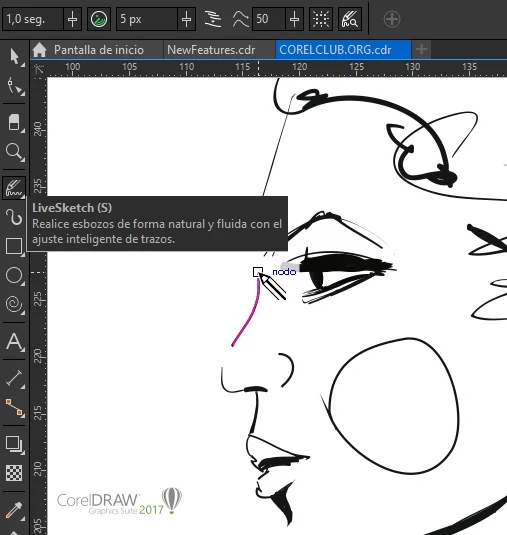This screenshot has width=507, height=535.
Task: Toggle create single curve from strokes
Action: [x=213, y=19]
